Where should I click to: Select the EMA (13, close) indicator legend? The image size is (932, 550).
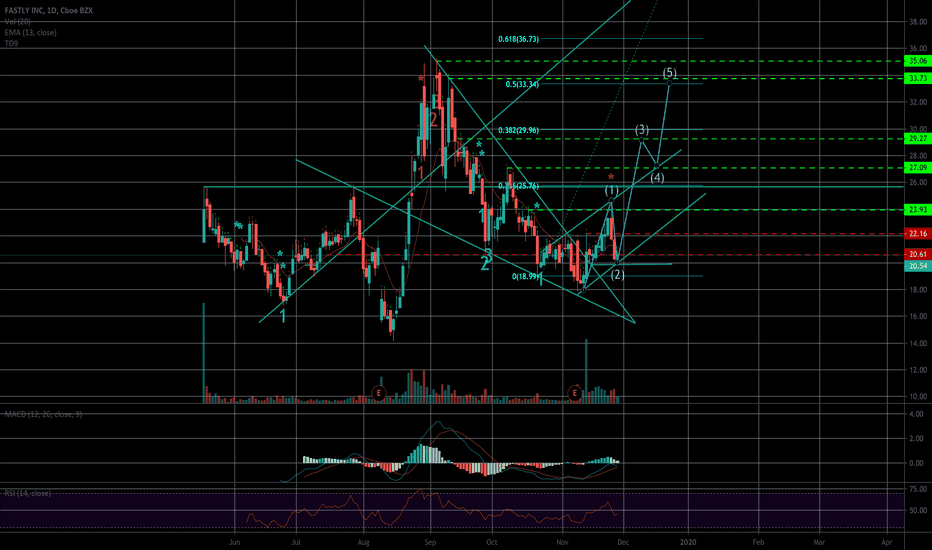point(30,33)
